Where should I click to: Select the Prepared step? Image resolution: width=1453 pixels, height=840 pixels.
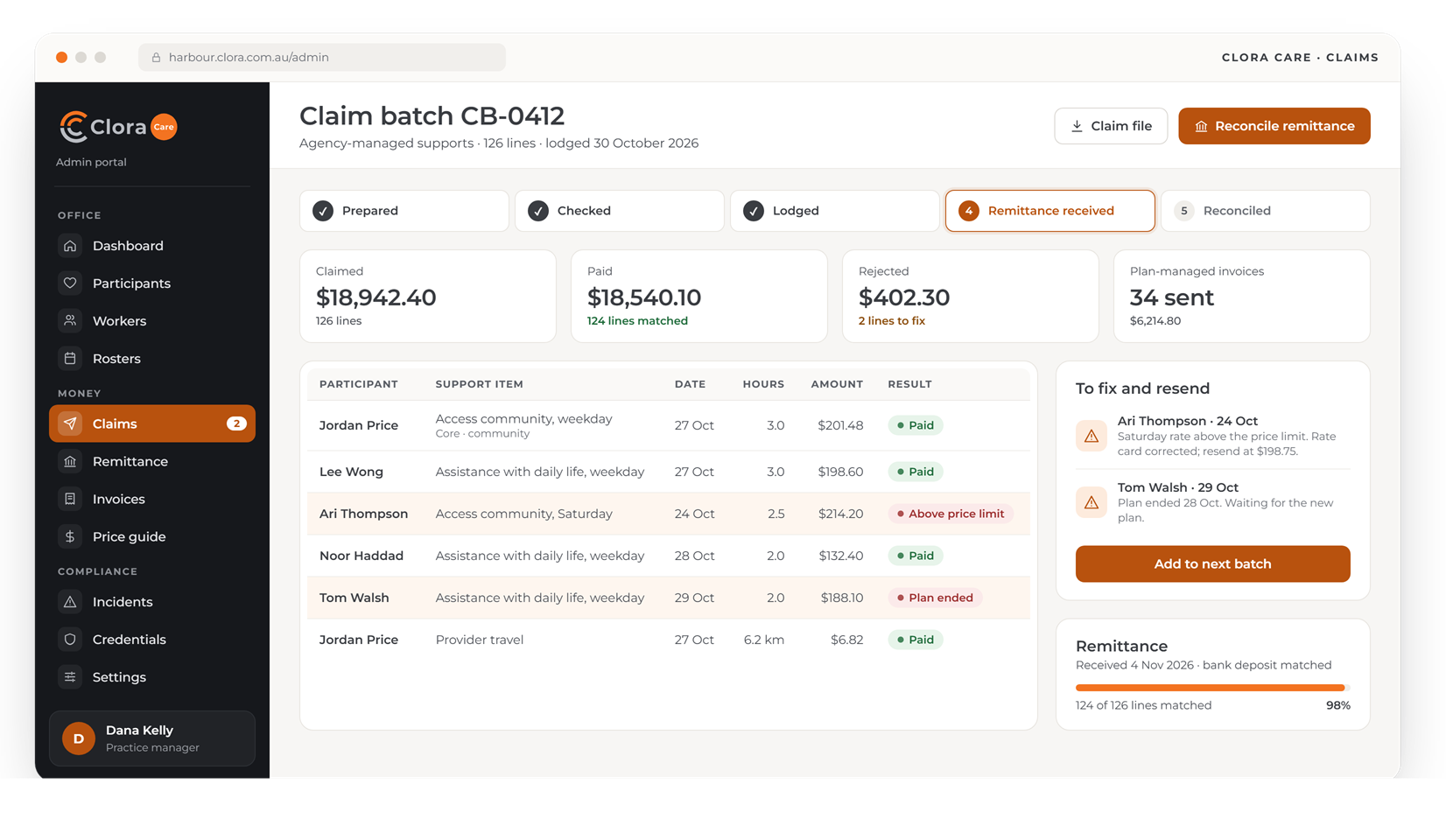[x=404, y=211]
